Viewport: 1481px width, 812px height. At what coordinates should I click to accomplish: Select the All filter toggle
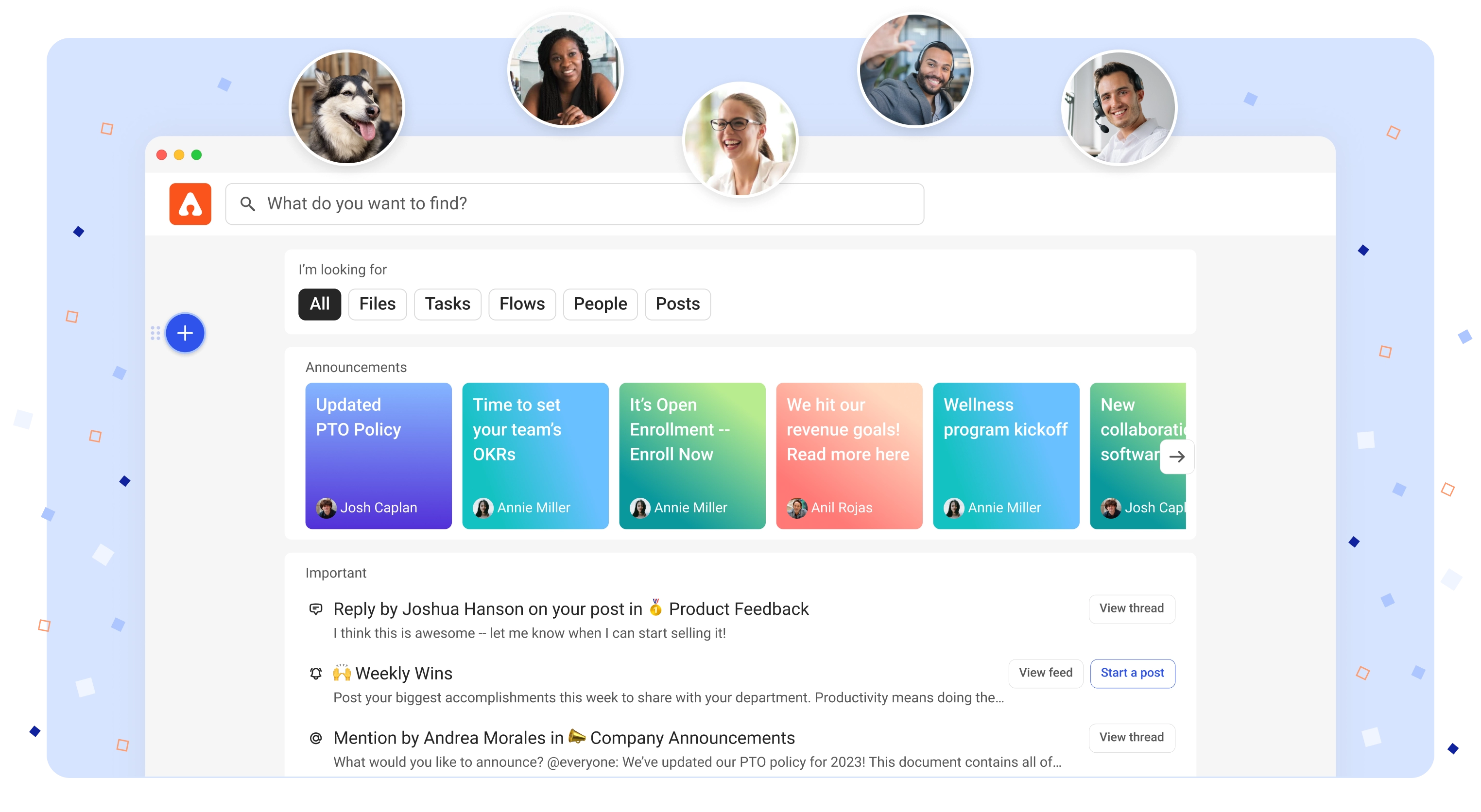point(320,303)
